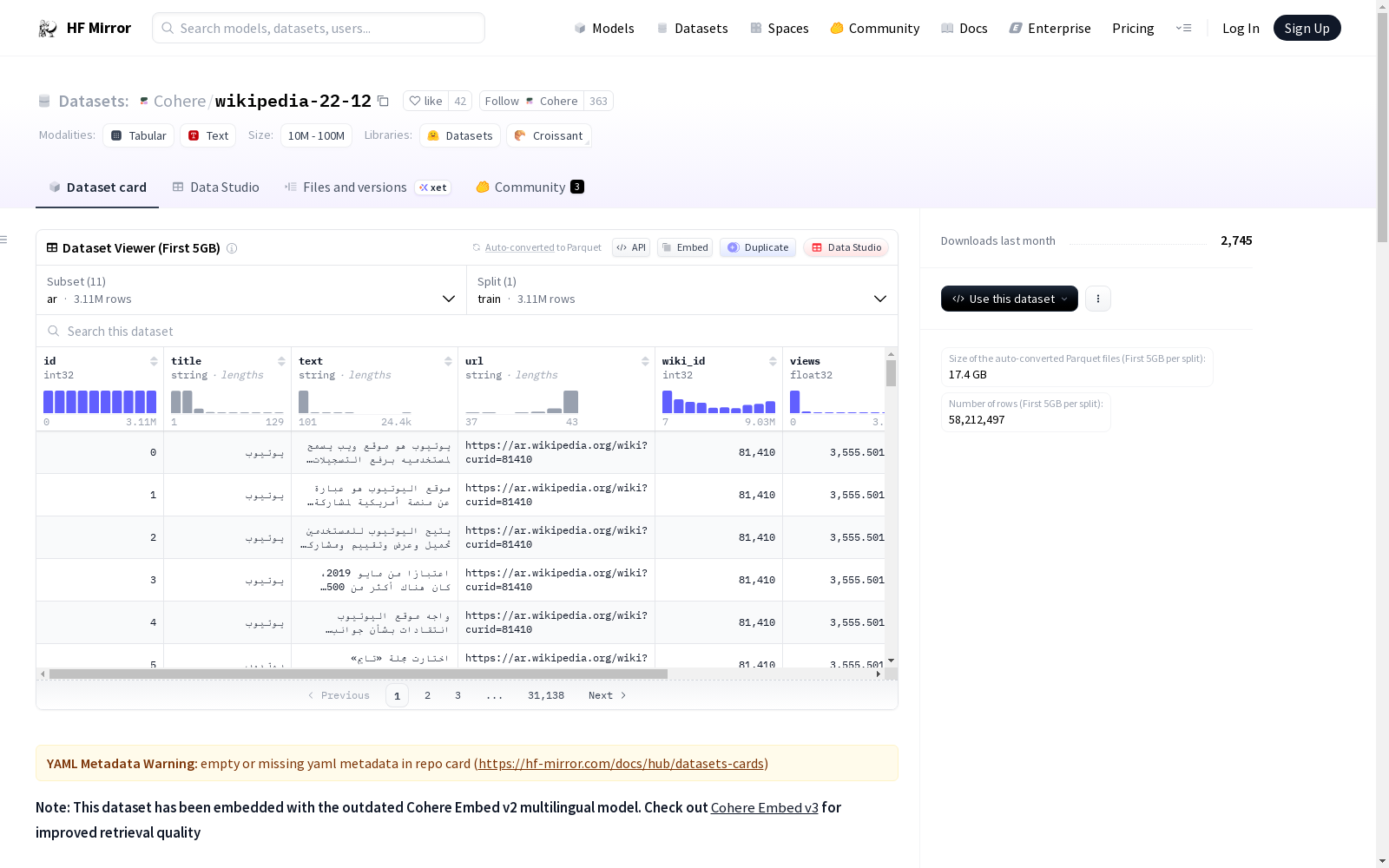Click the Datasets stack icon beside title
The width and height of the screenshot is (1389, 868).
[44, 101]
